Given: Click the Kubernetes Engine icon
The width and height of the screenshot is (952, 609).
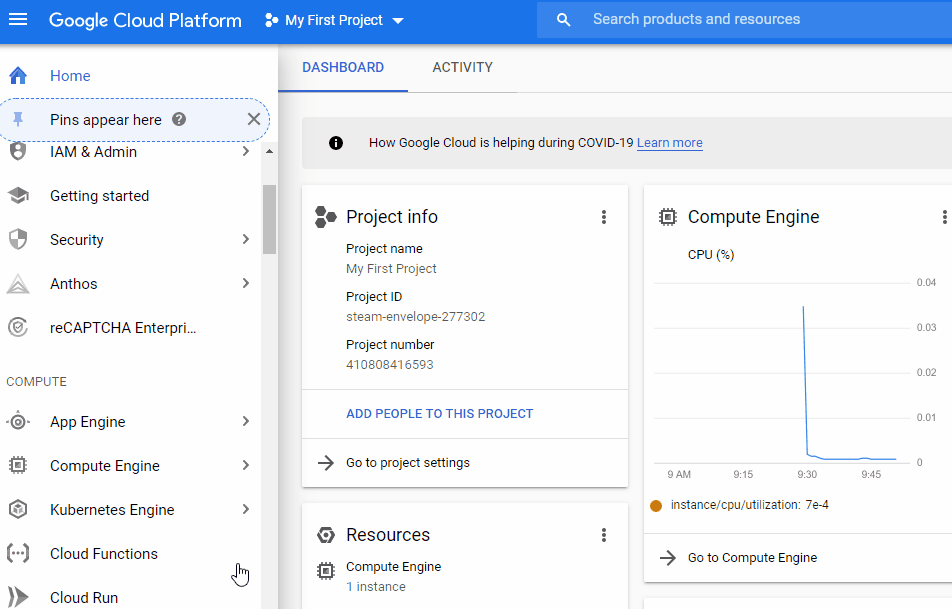Looking at the screenshot, I should [18, 509].
